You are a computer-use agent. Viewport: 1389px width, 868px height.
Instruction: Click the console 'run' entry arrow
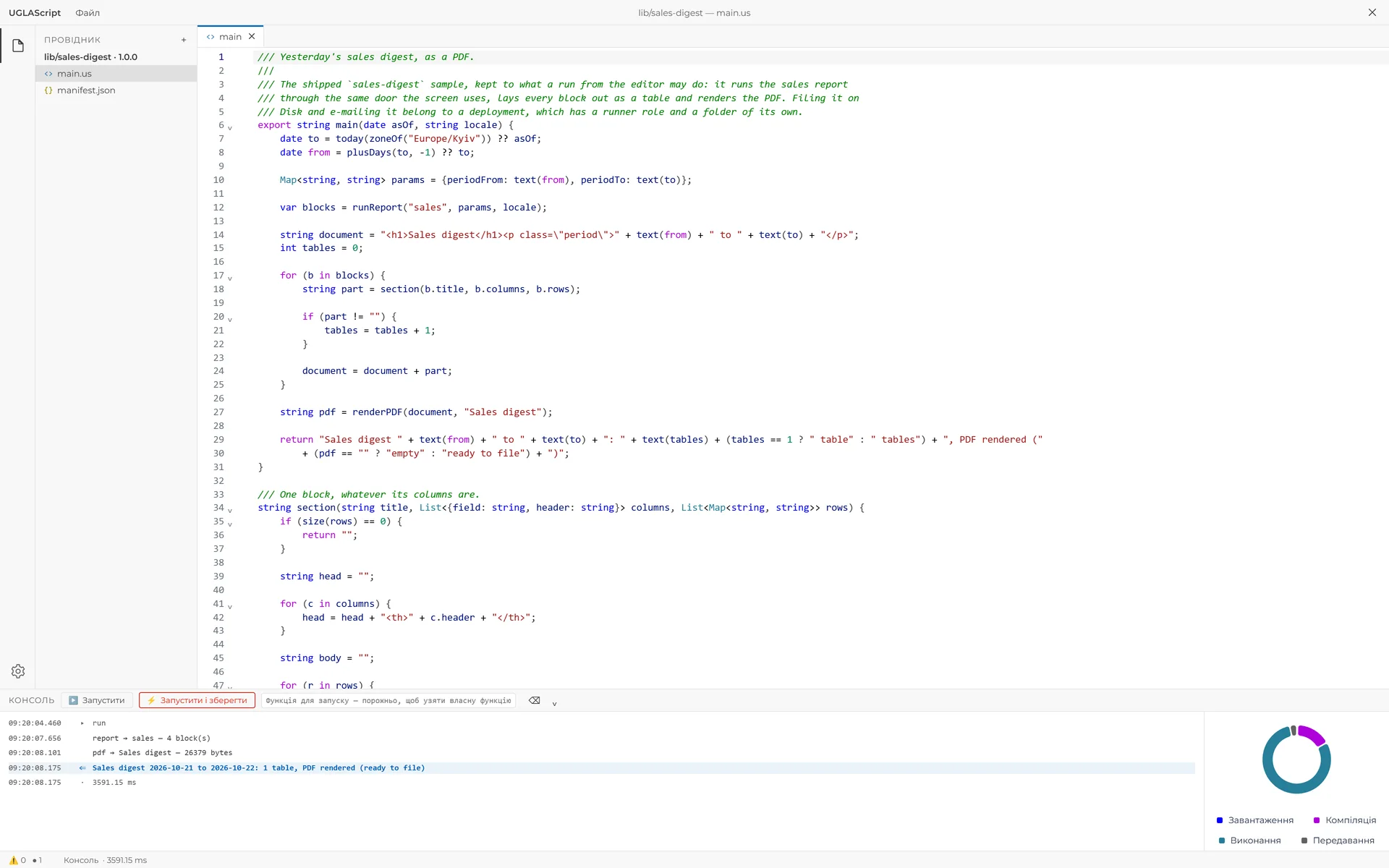(x=82, y=723)
